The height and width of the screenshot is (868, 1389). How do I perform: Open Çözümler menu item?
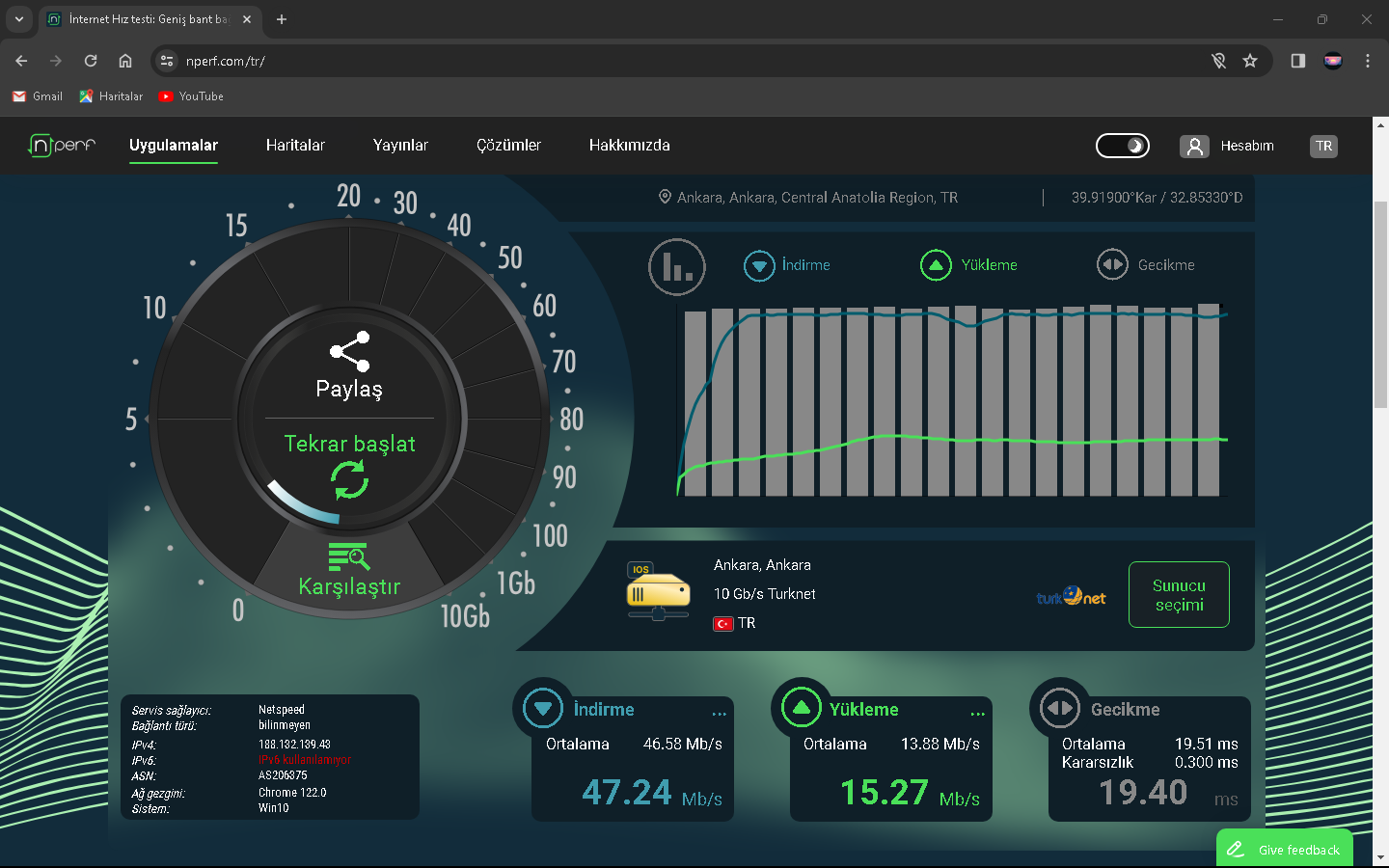(x=508, y=146)
